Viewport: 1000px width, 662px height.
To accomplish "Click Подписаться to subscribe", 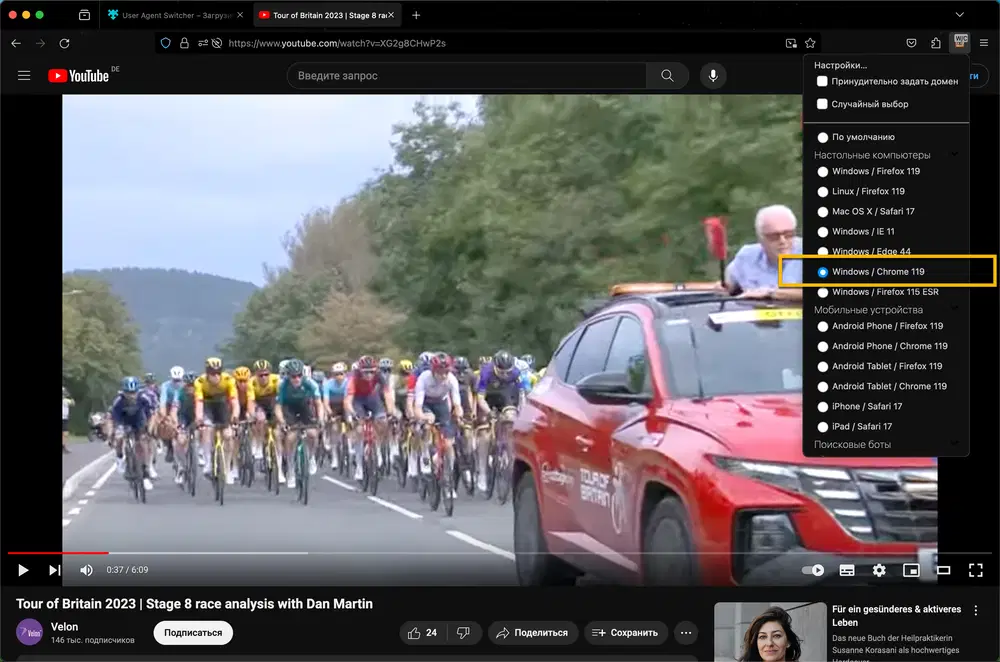I will [193, 633].
